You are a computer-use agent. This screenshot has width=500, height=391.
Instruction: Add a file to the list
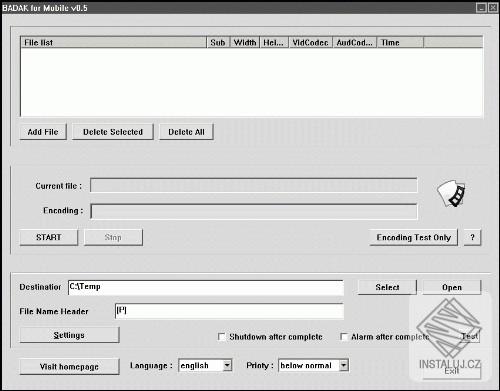tap(43, 132)
